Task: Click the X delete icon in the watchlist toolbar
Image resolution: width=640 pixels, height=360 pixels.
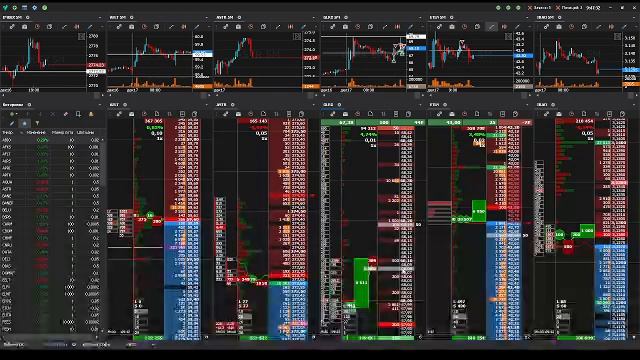Action: pyautogui.click(x=52, y=114)
